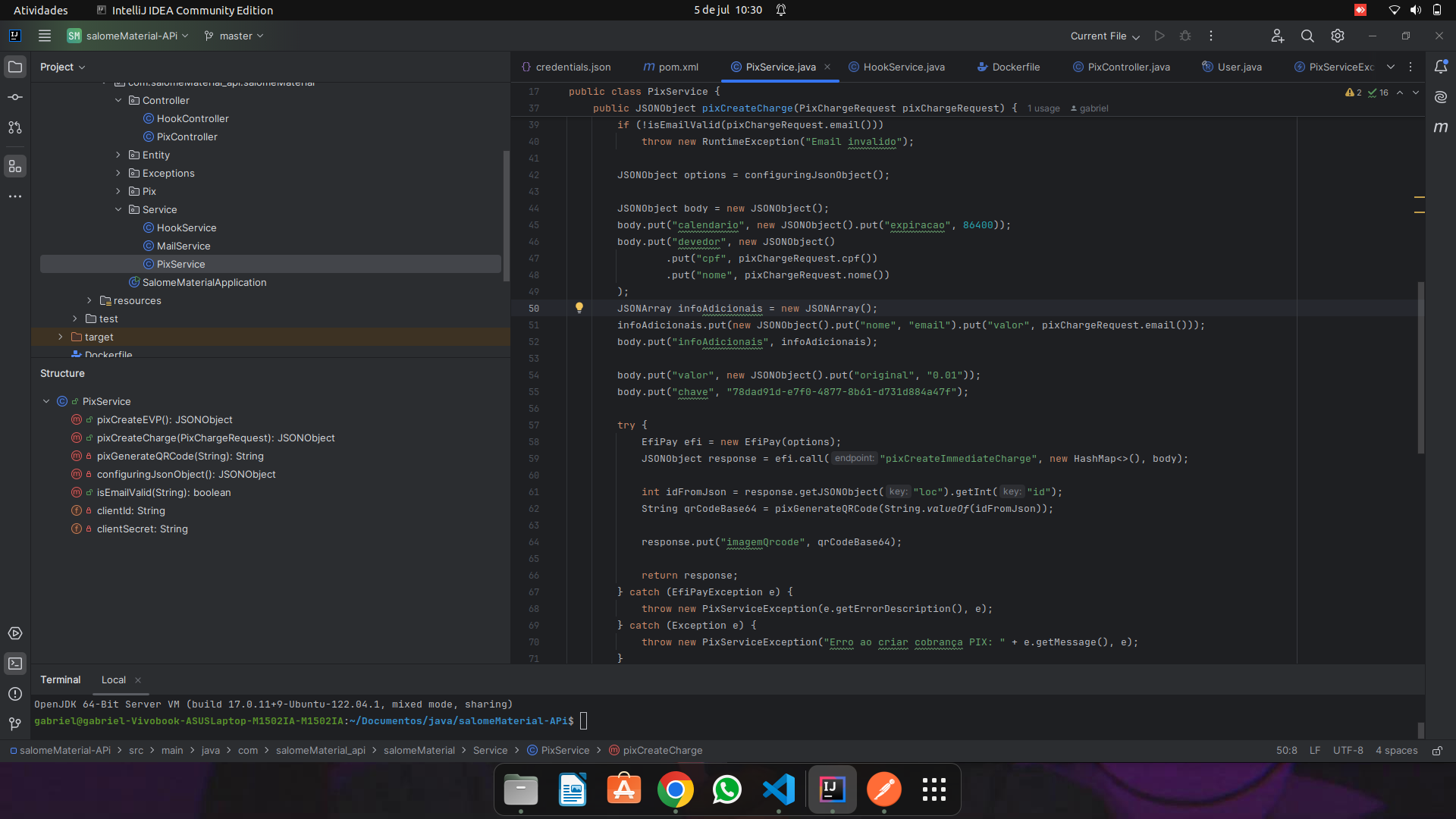Click the line:column 50:8 indicator
The width and height of the screenshot is (1456, 819).
[x=1286, y=751]
